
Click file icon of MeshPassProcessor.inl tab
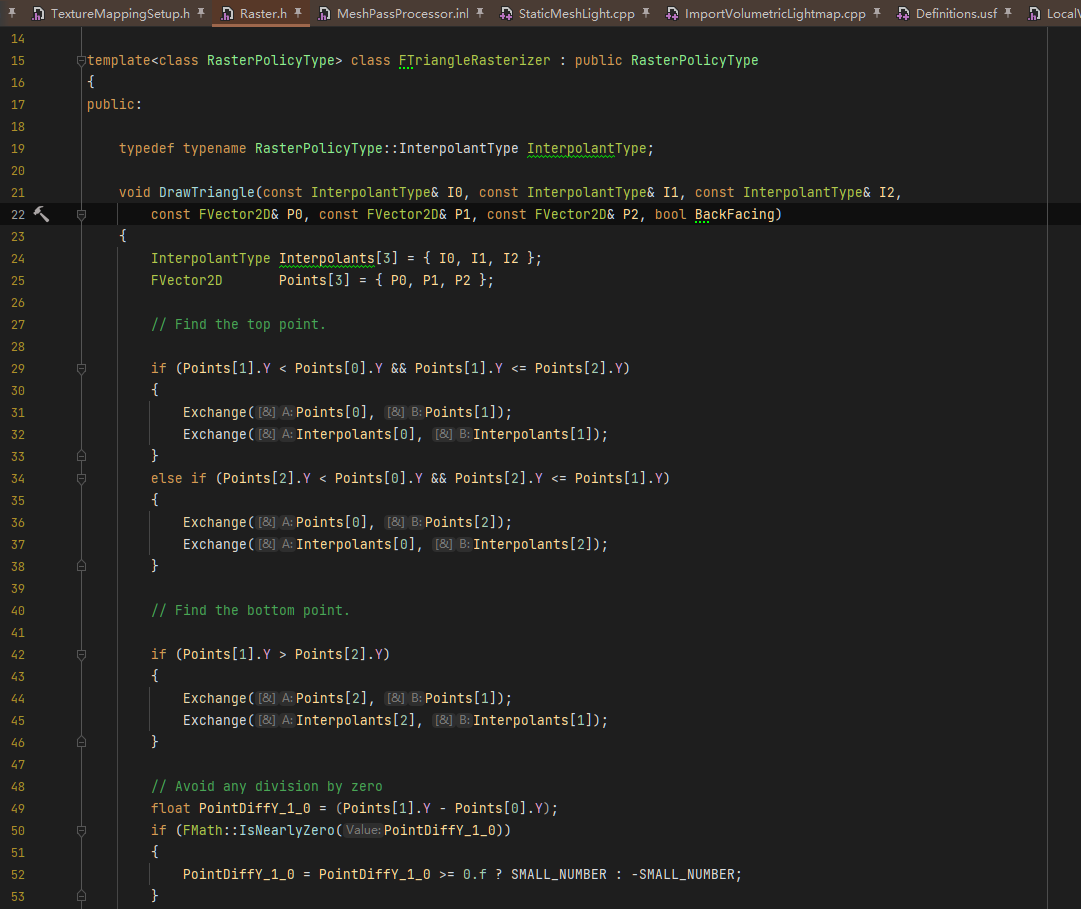[x=324, y=14]
